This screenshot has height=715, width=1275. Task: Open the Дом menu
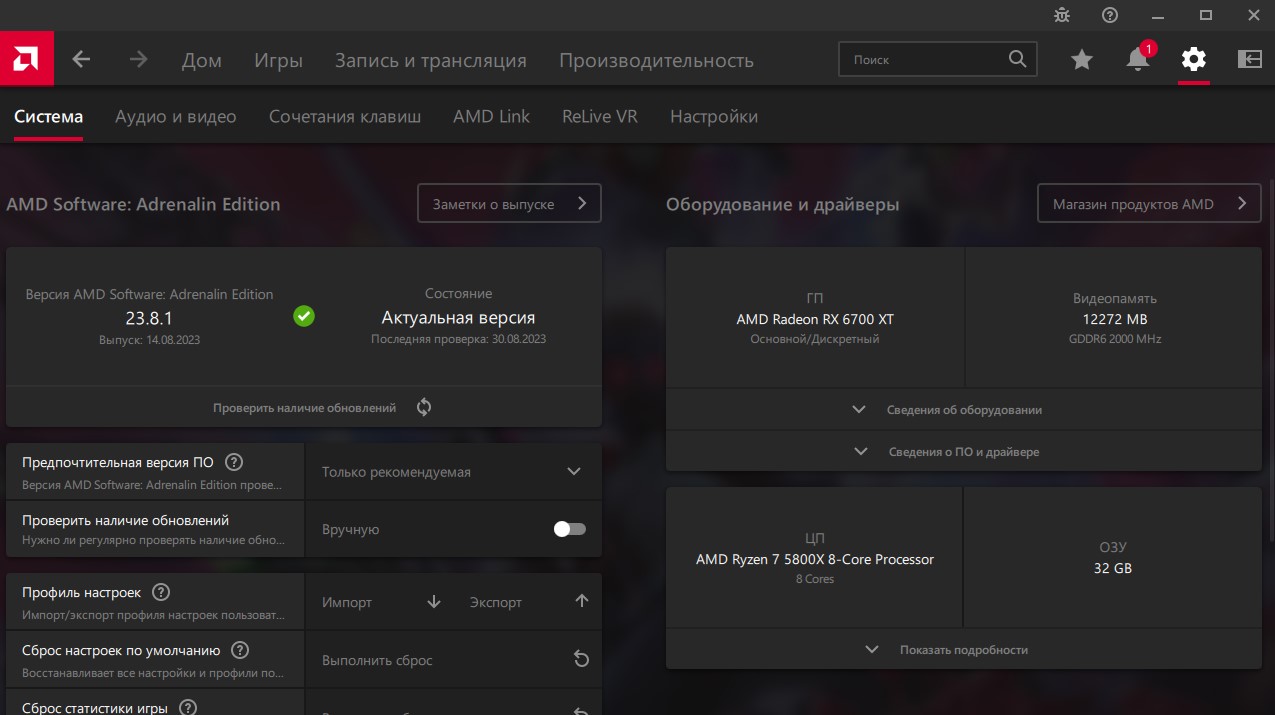pyautogui.click(x=202, y=60)
